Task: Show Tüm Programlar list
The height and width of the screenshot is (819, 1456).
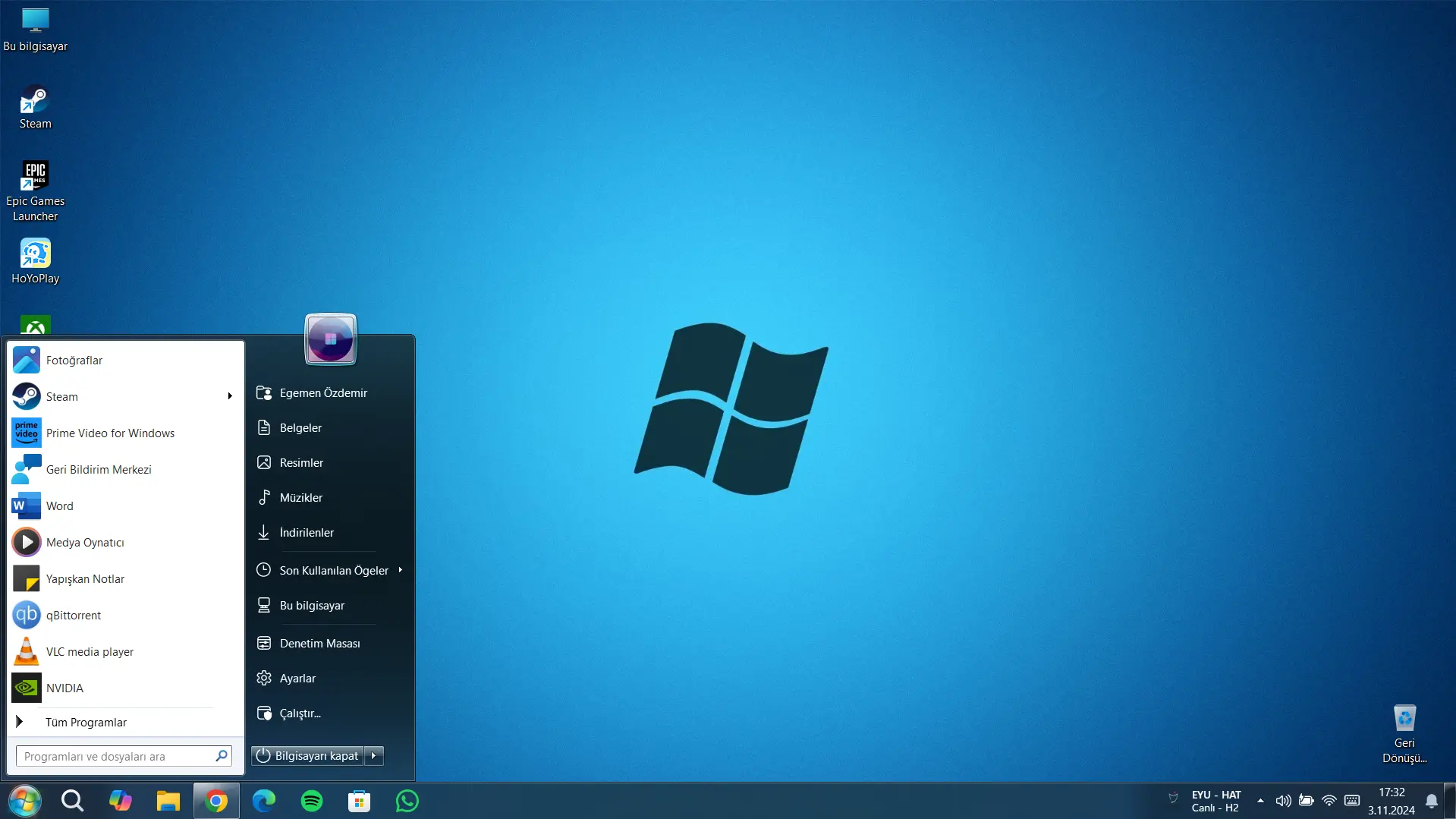Action: [126, 722]
